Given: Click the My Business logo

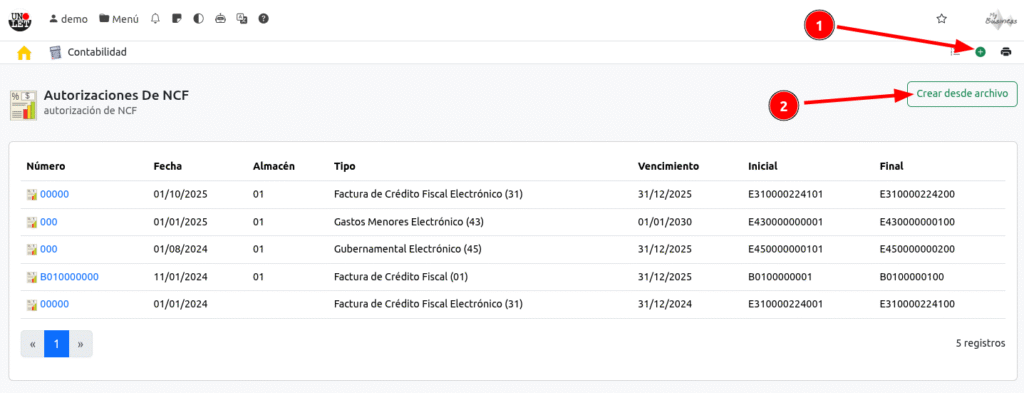Looking at the screenshot, I should (x=997, y=20).
